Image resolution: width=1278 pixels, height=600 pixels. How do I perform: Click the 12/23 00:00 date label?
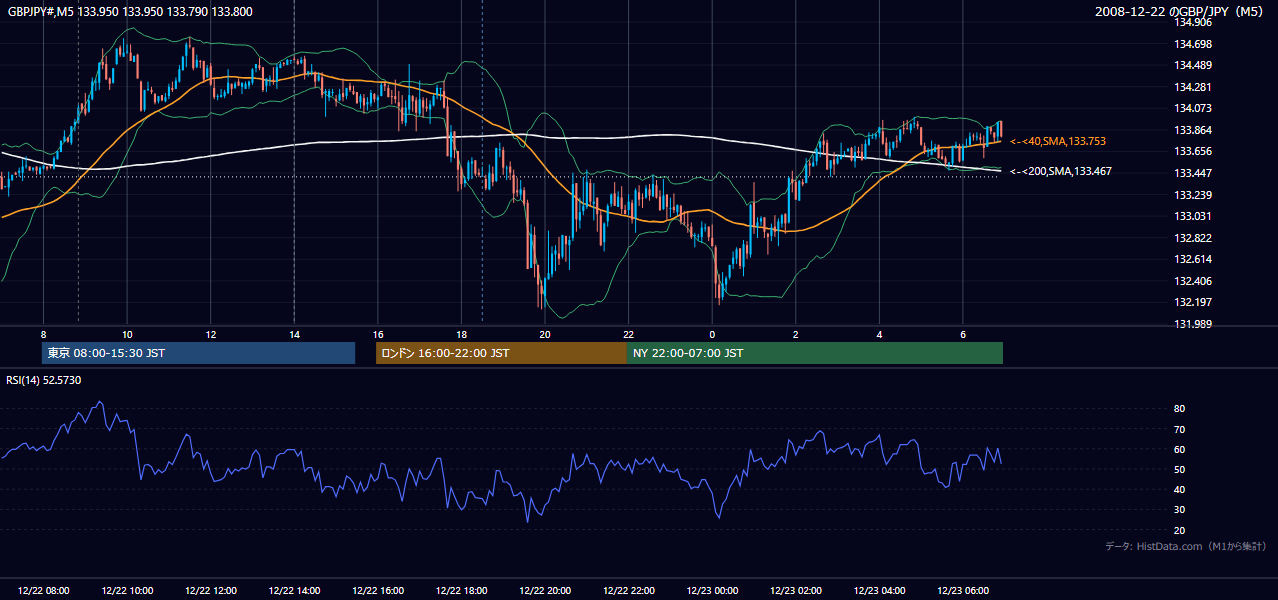(712, 590)
